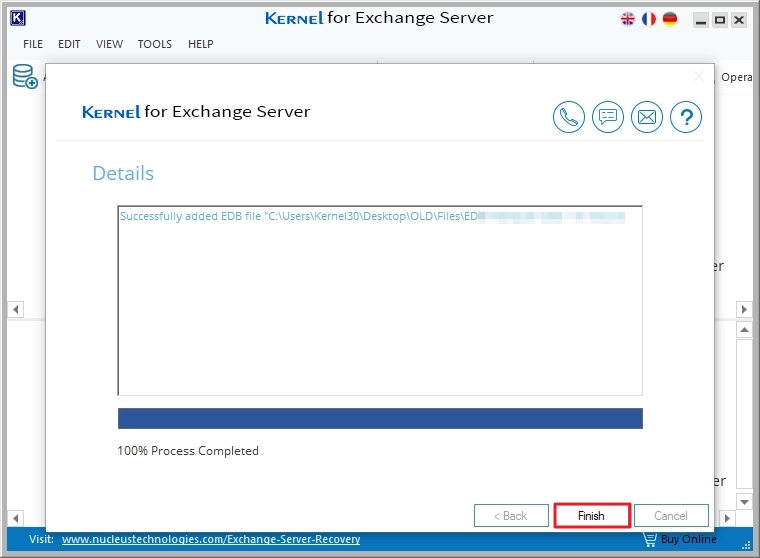760x558 pixels.
Task: Close the Details dialog with X
Action: point(698,76)
